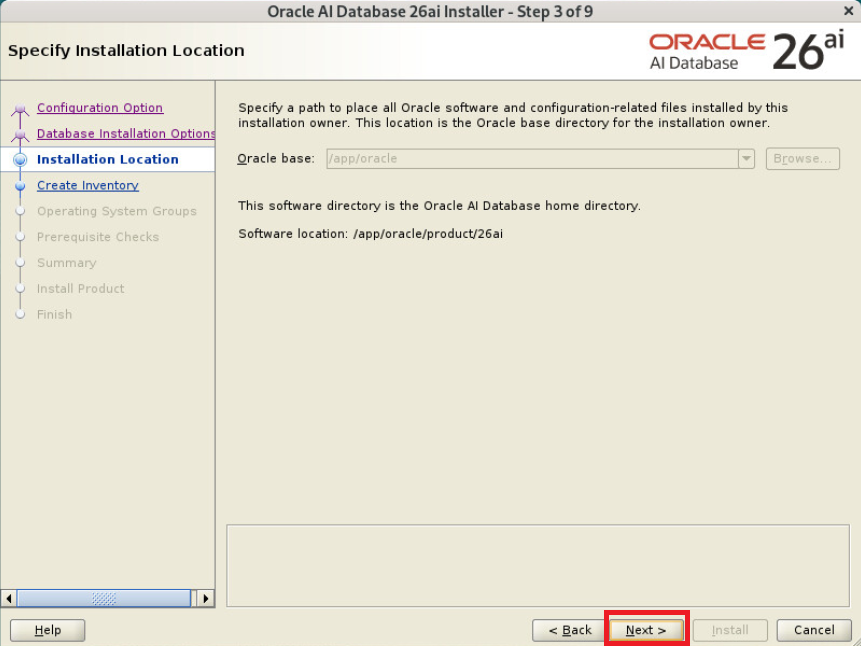The width and height of the screenshot is (861, 646).
Task: Click the Finish step
Action: 54,314
